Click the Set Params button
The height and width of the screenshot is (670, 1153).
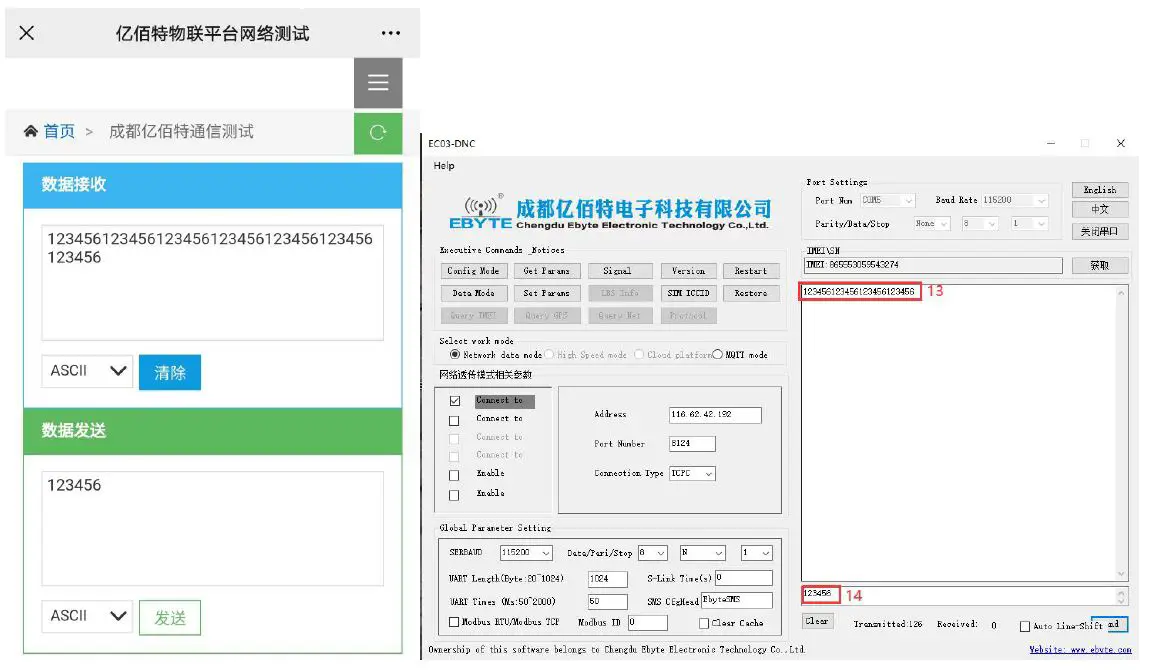[546, 293]
